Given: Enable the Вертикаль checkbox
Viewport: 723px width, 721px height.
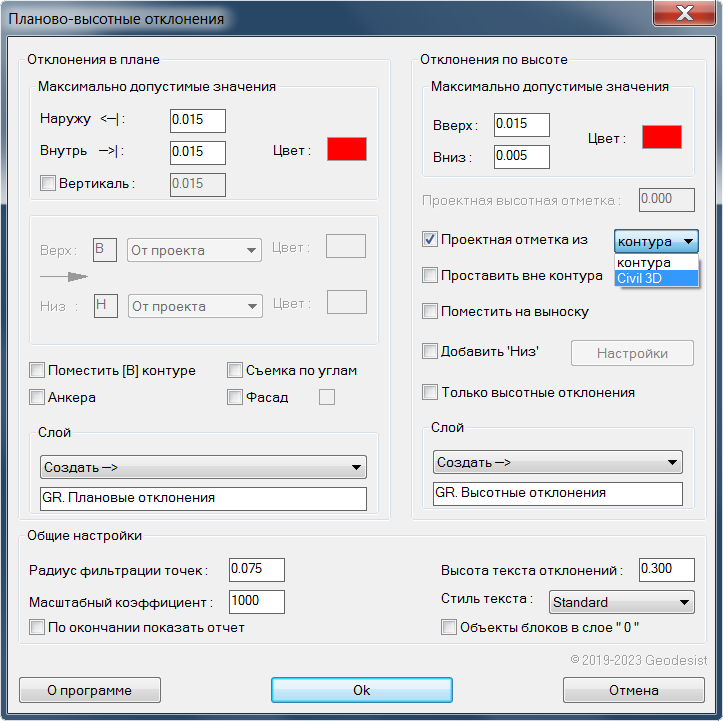Looking at the screenshot, I should pos(47,183).
